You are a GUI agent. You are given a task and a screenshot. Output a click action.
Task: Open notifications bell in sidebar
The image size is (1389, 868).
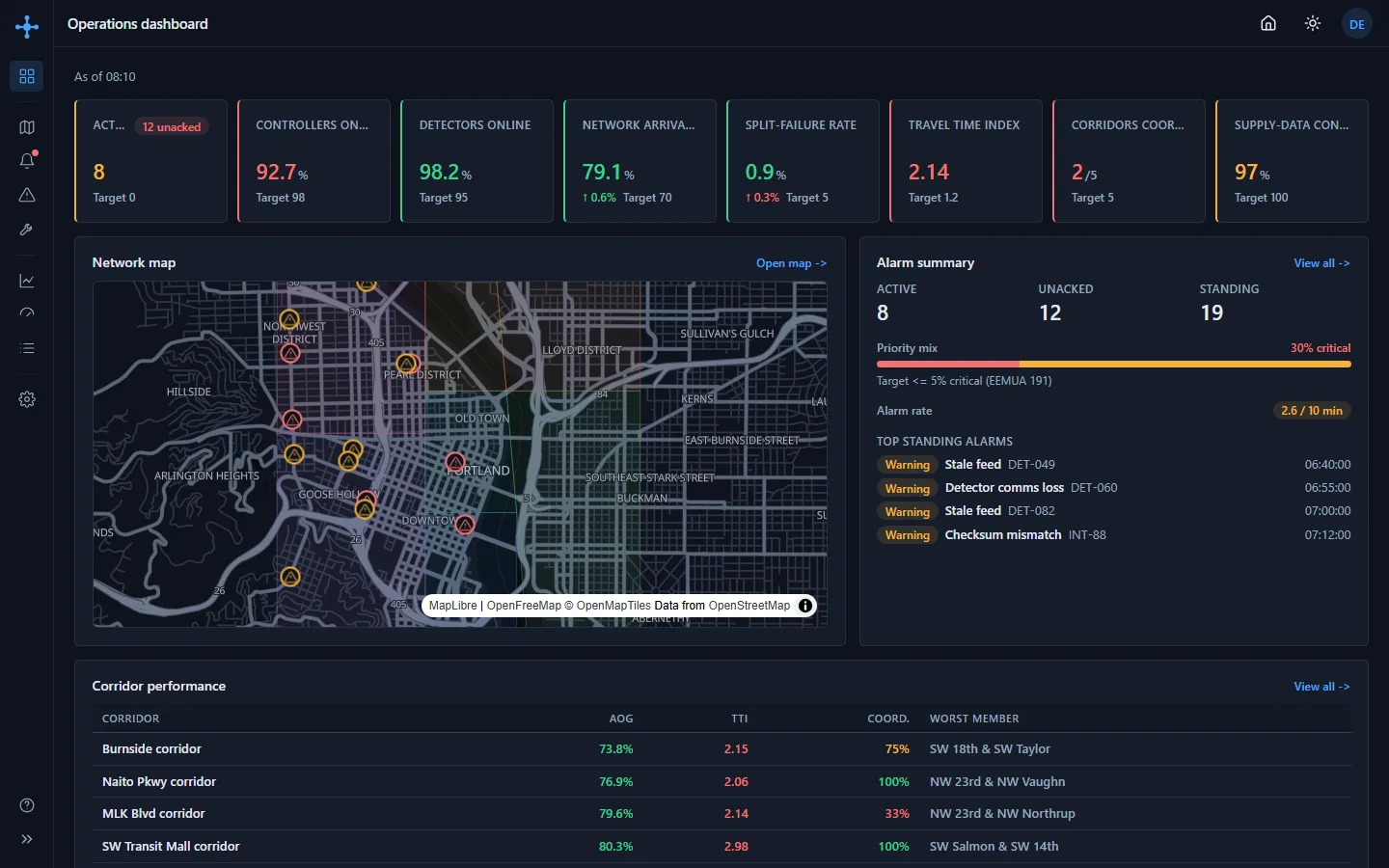(x=27, y=161)
